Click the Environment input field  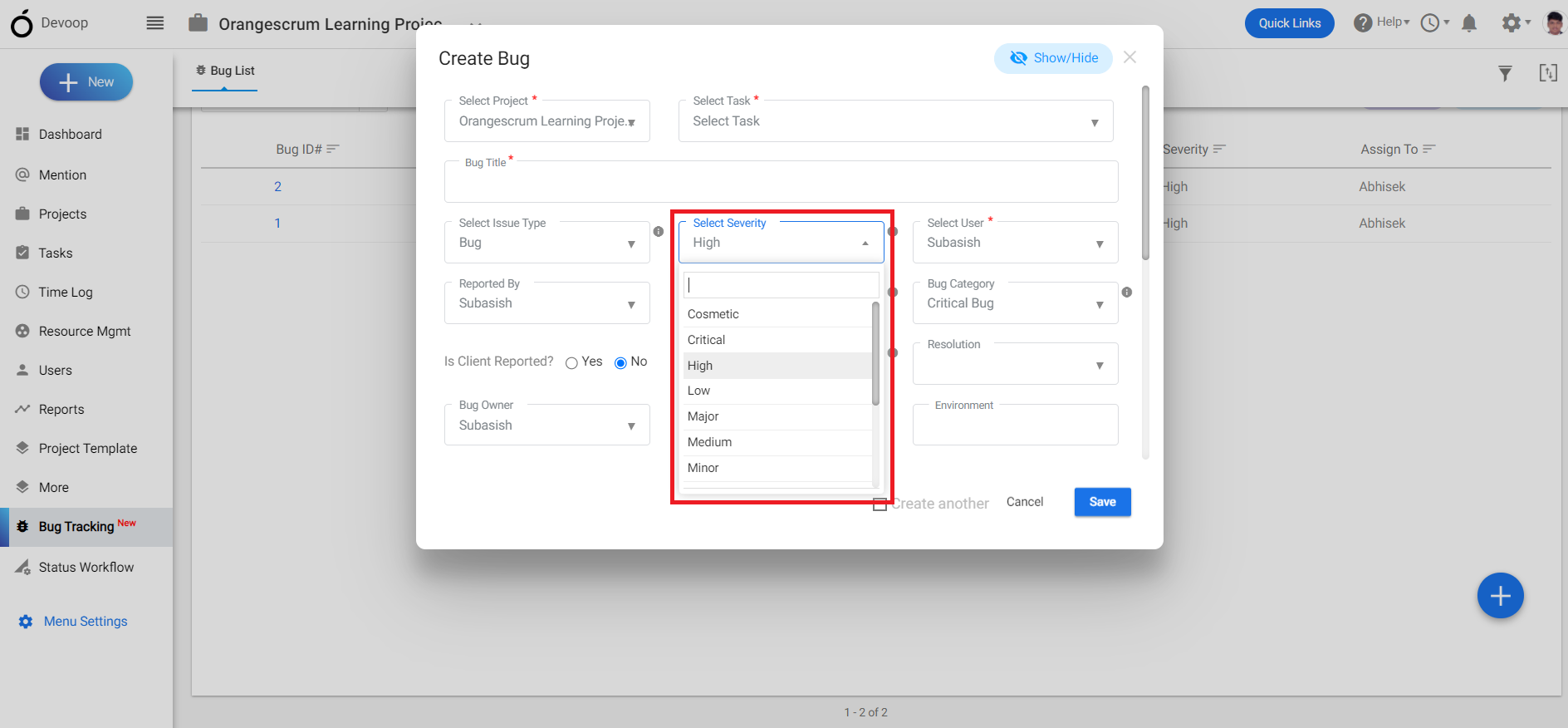[1016, 425]
